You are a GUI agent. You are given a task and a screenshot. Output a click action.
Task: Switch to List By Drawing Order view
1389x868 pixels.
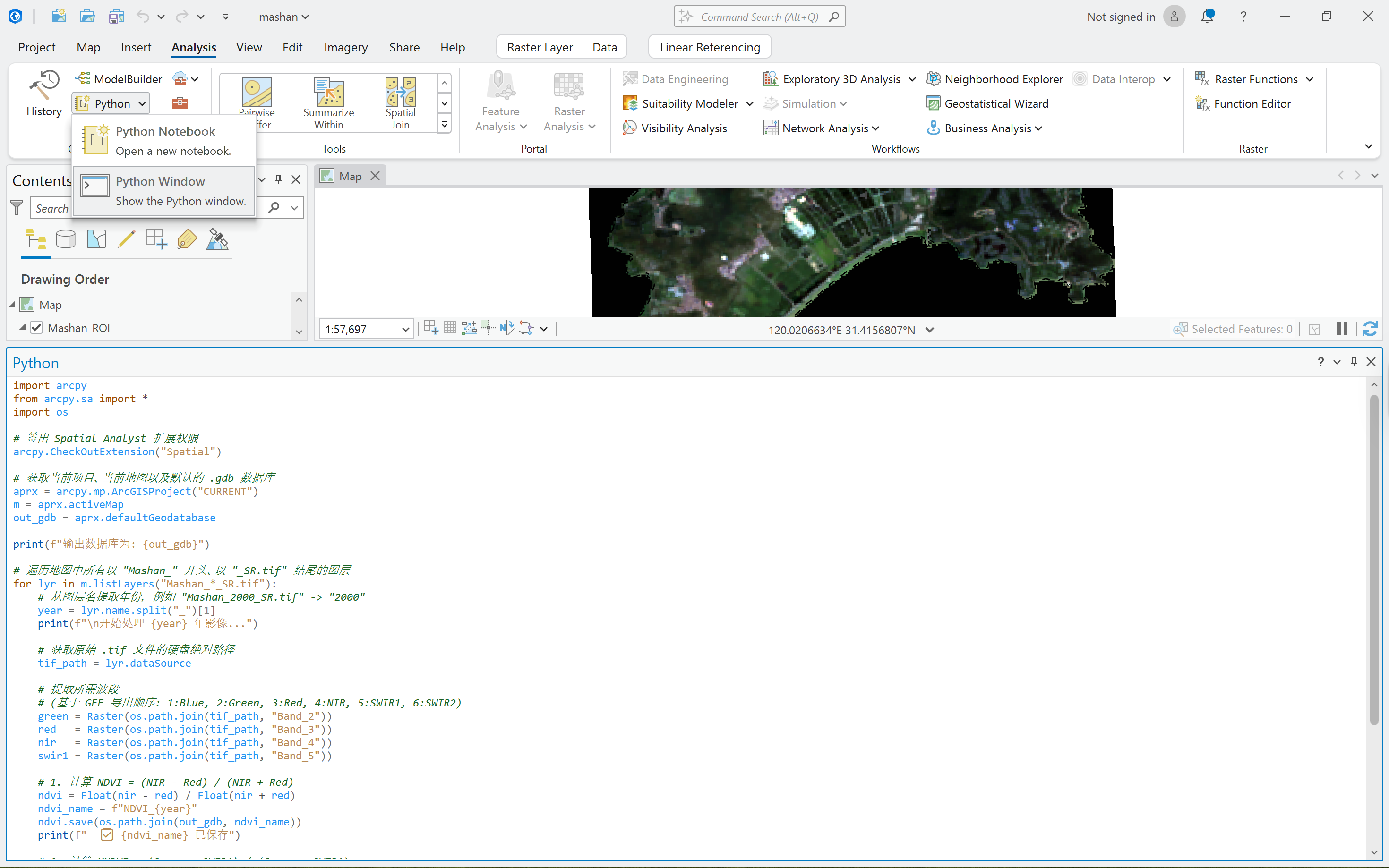coord(35,239)
